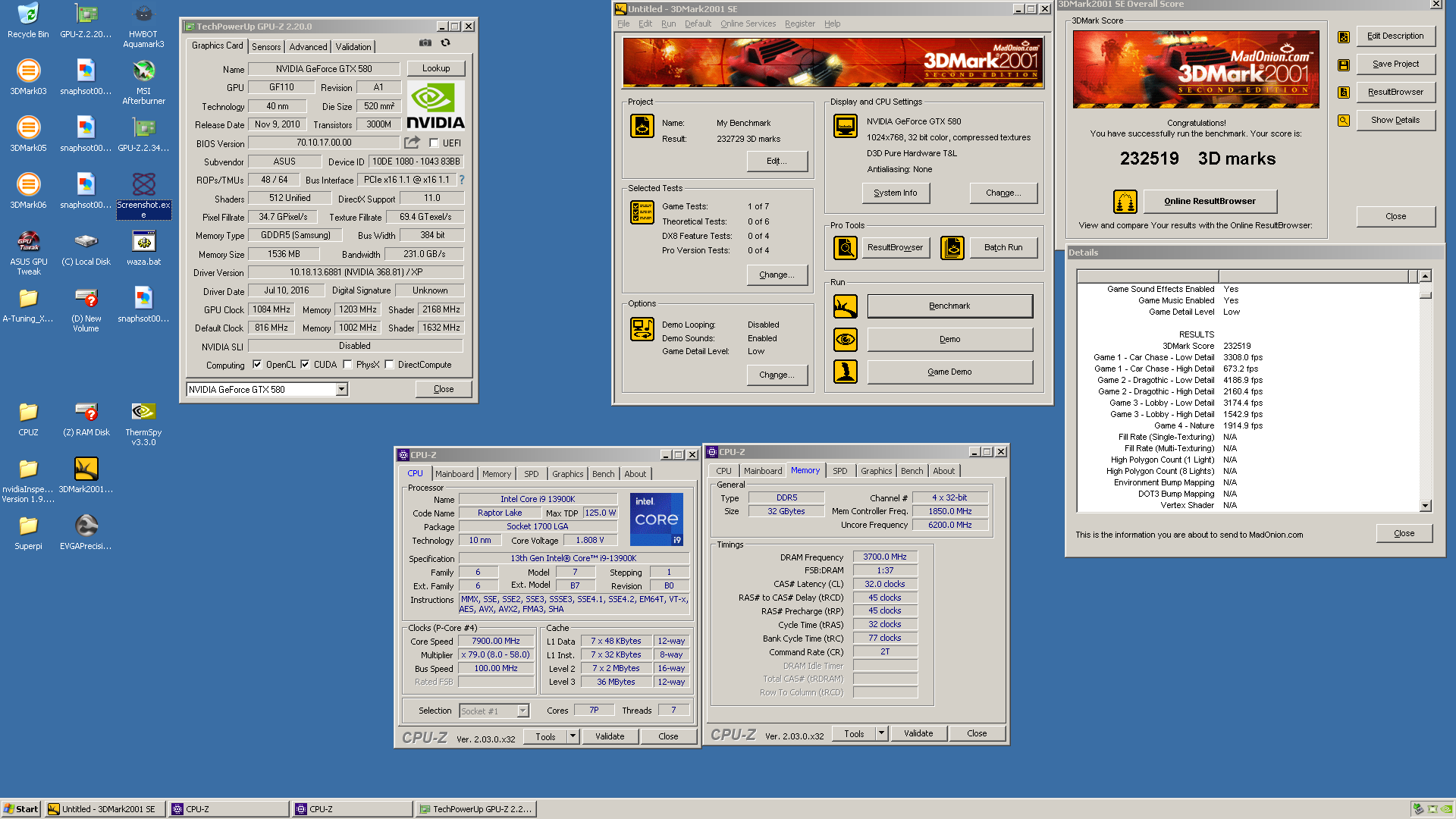The width and height of the screenshot is (1456, 819).
Task: Switch to Mainboard tab in CPU-Z CPU window
Action: pos(454,474)
